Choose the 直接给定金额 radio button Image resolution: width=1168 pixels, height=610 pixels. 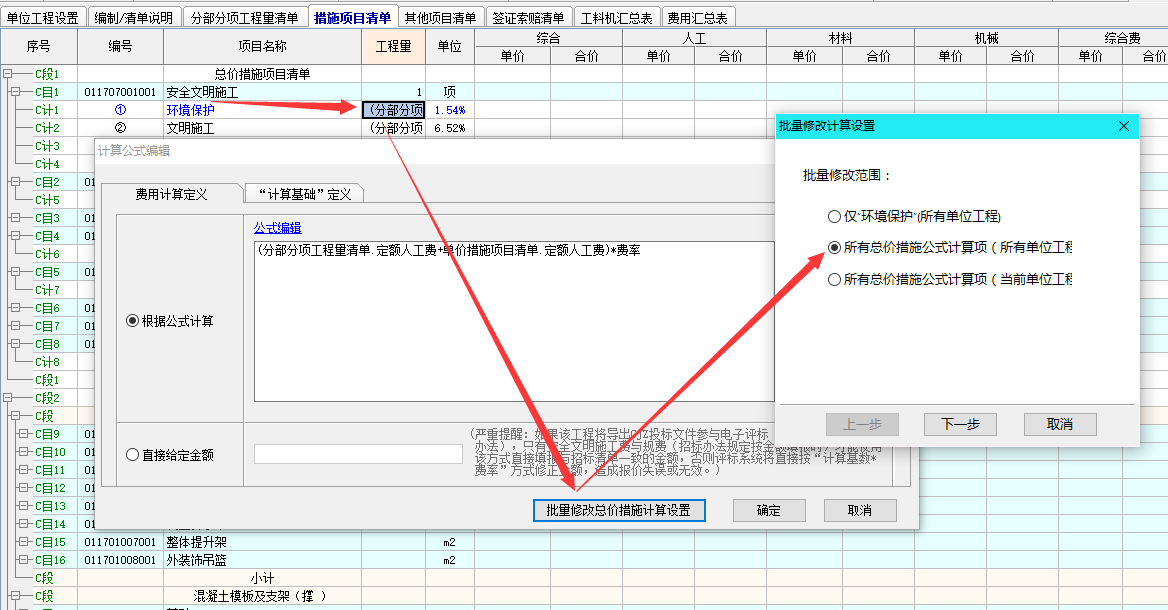pyautogui.click(x=133, y=455)
